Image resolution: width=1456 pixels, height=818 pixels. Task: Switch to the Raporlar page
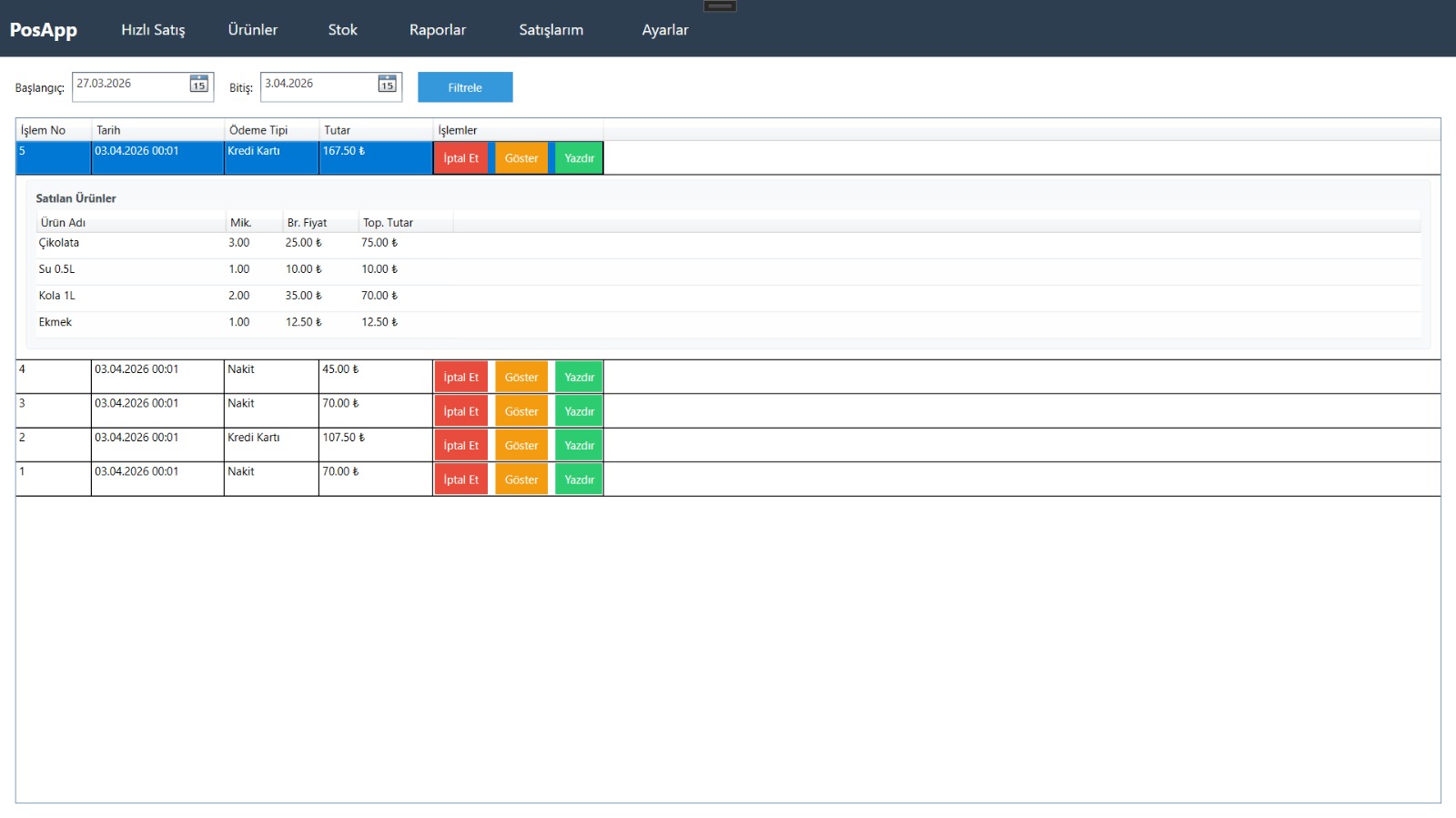437,30
